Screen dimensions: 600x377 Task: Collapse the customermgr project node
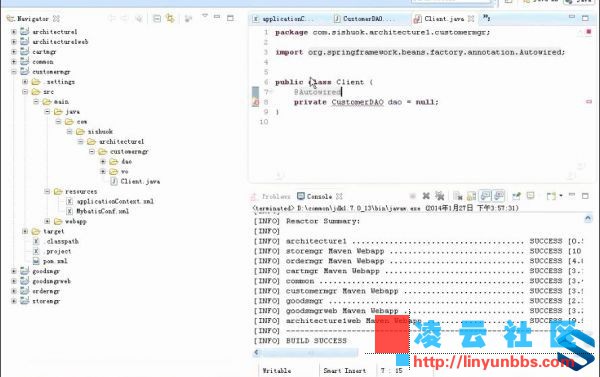pos(14,72)
